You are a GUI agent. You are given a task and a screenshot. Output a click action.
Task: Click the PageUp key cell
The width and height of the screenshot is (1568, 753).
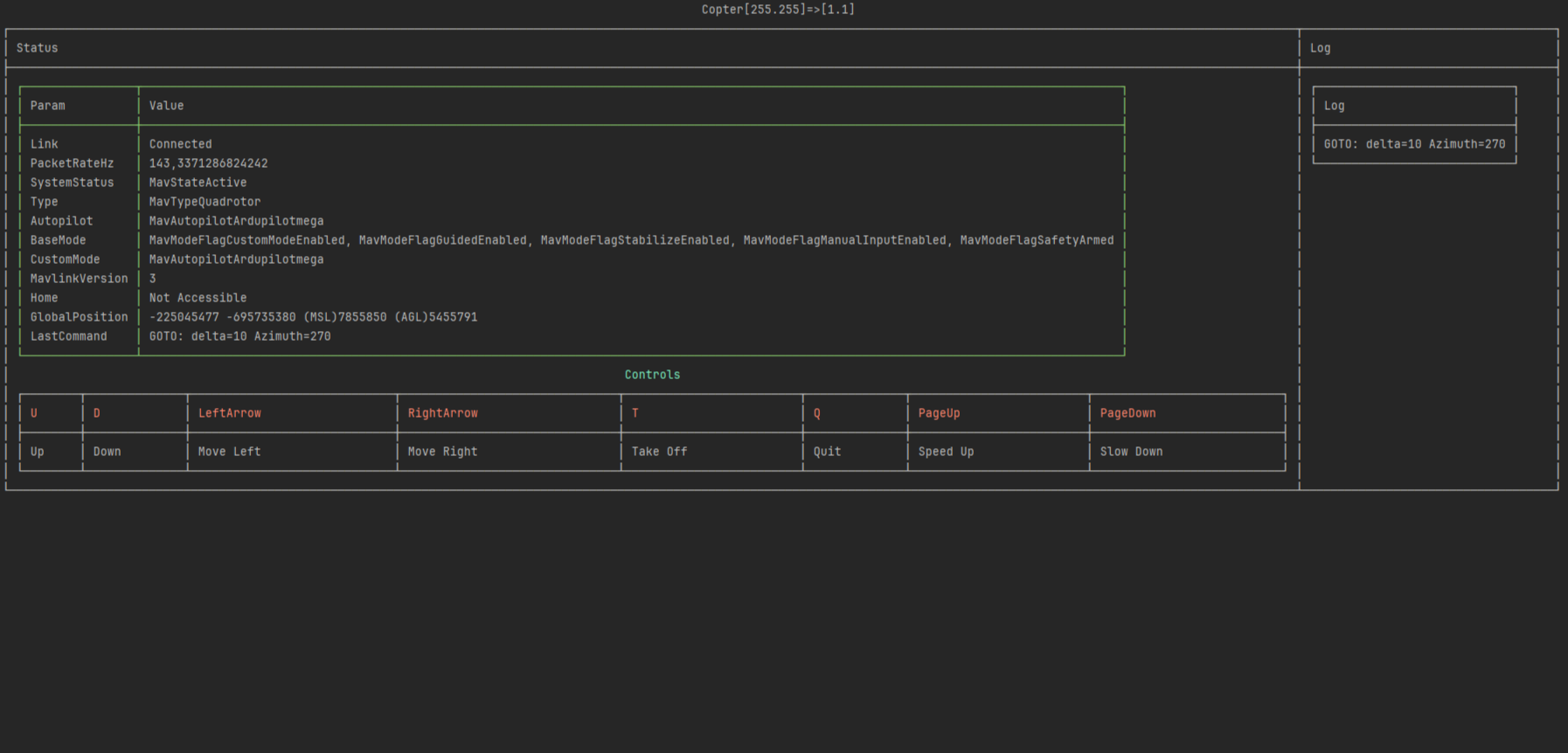point(999,413)
